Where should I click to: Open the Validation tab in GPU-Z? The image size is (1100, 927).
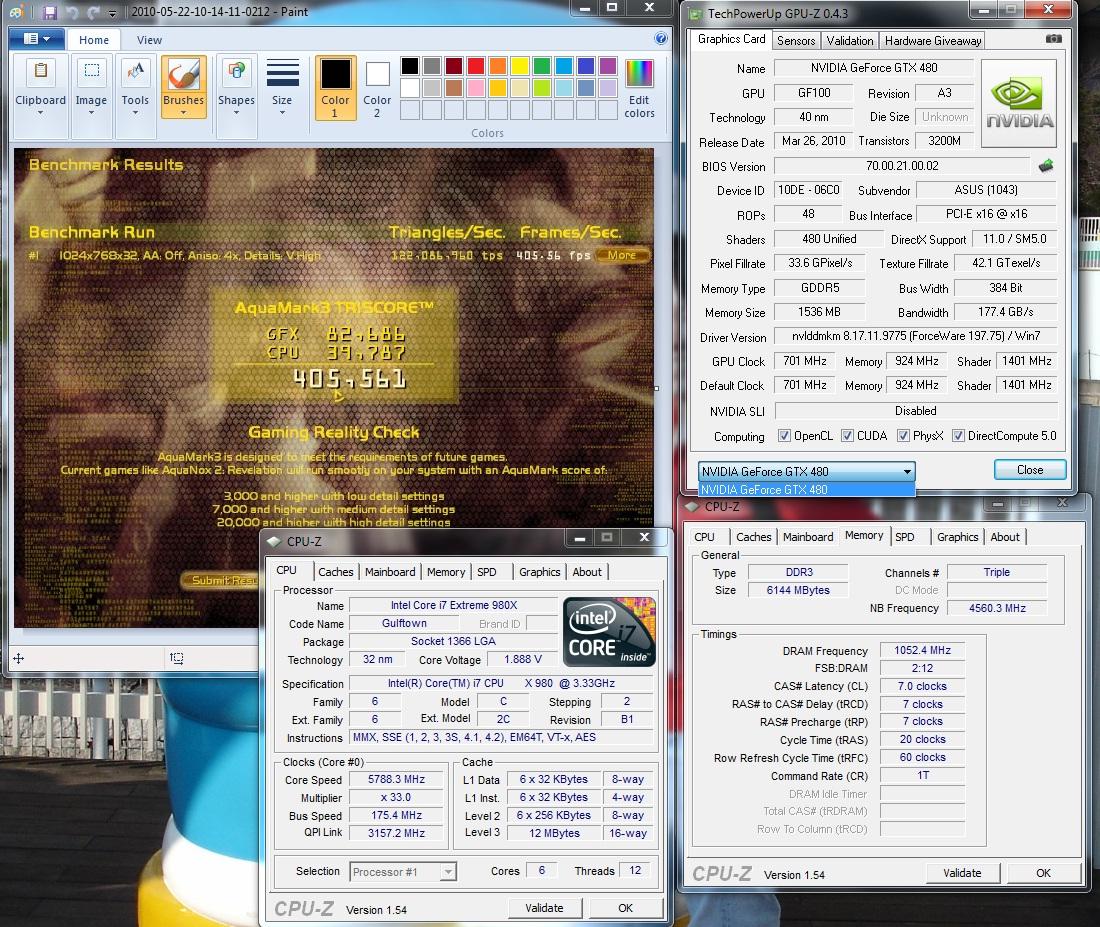click(850, 41)
